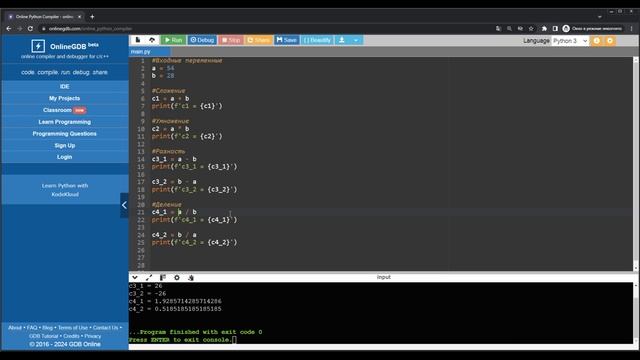Open the Privacy footer link

tap(93, 336)
